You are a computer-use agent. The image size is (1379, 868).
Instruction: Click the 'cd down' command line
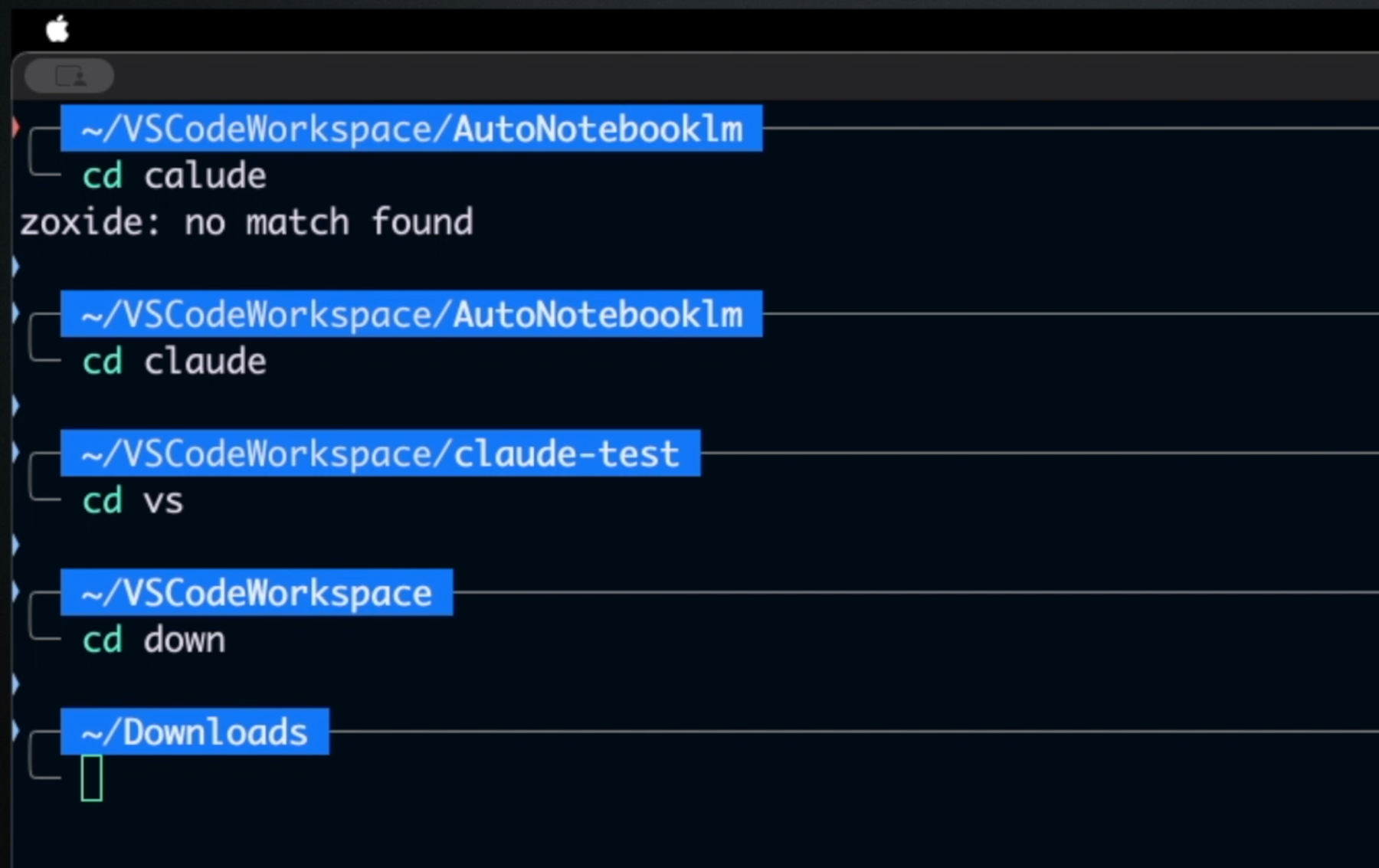pos(154,640)
